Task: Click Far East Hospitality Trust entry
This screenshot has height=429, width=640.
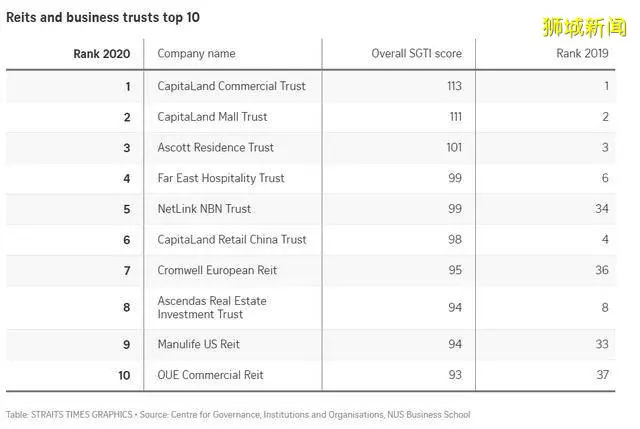Action: pyautogui.click(x=221, y=178)
